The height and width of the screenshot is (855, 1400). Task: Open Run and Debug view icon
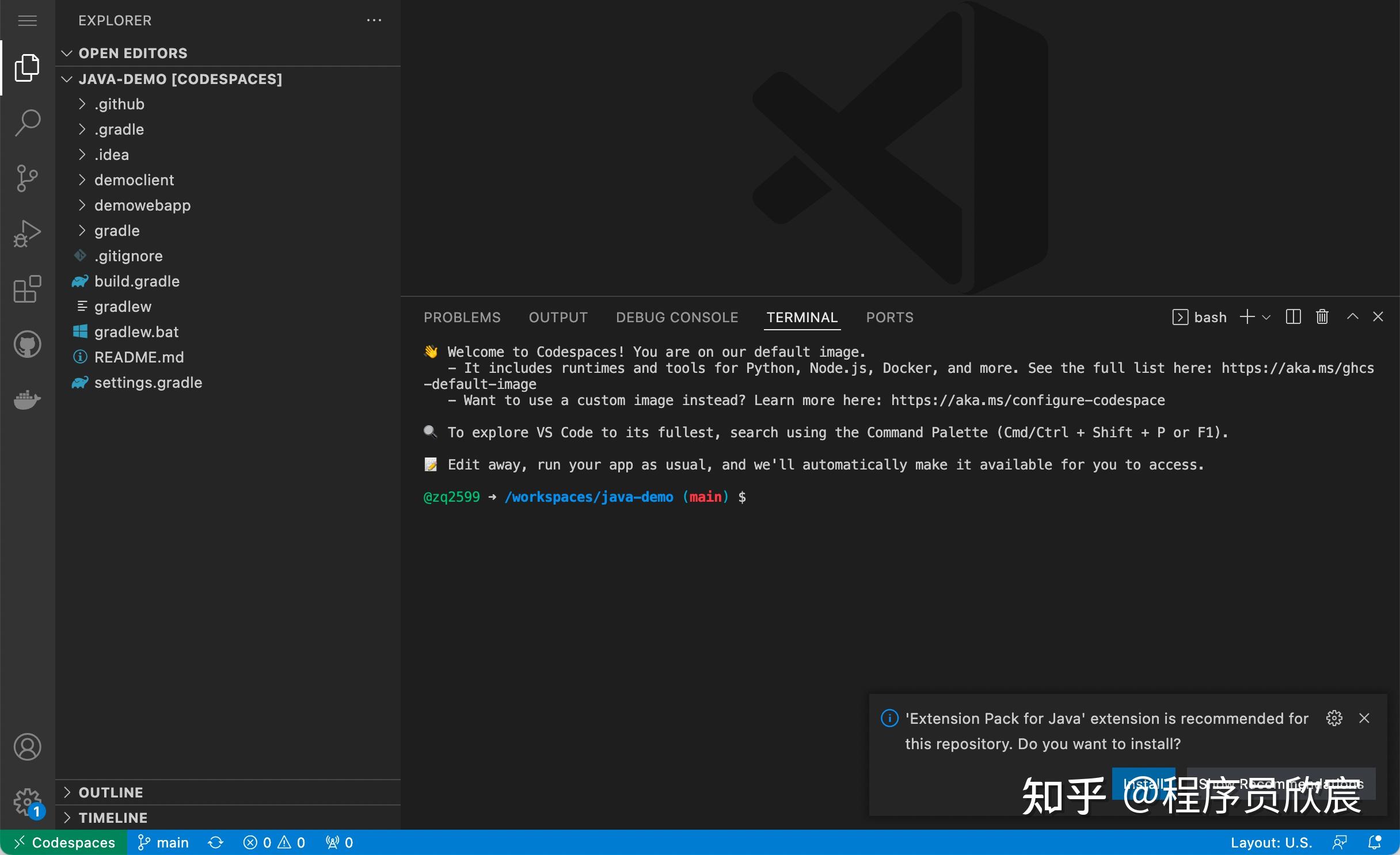pyautogui.click(x=27, y=233)
